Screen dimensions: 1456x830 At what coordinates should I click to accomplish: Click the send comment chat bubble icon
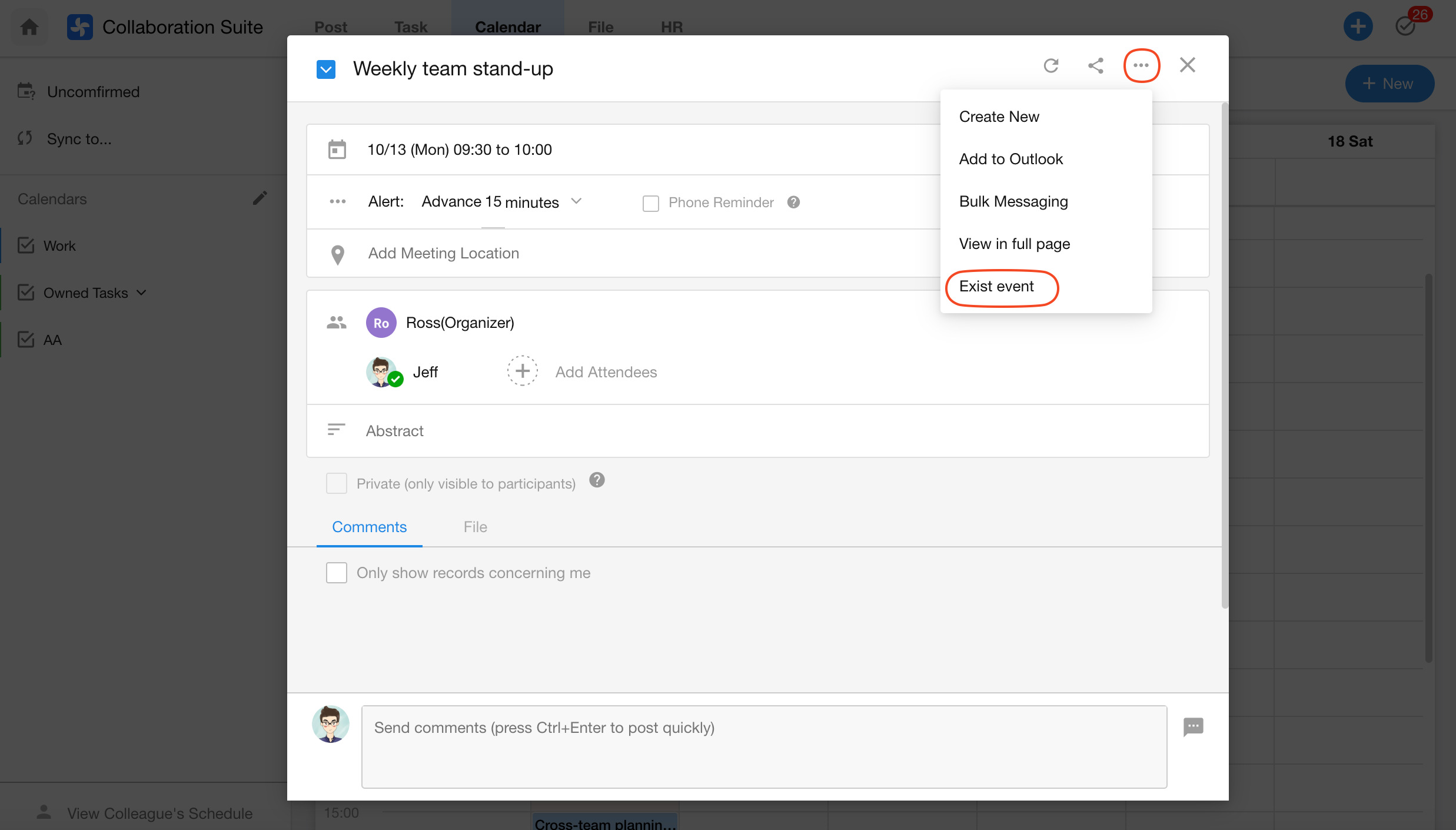[x=1193, y=726]
